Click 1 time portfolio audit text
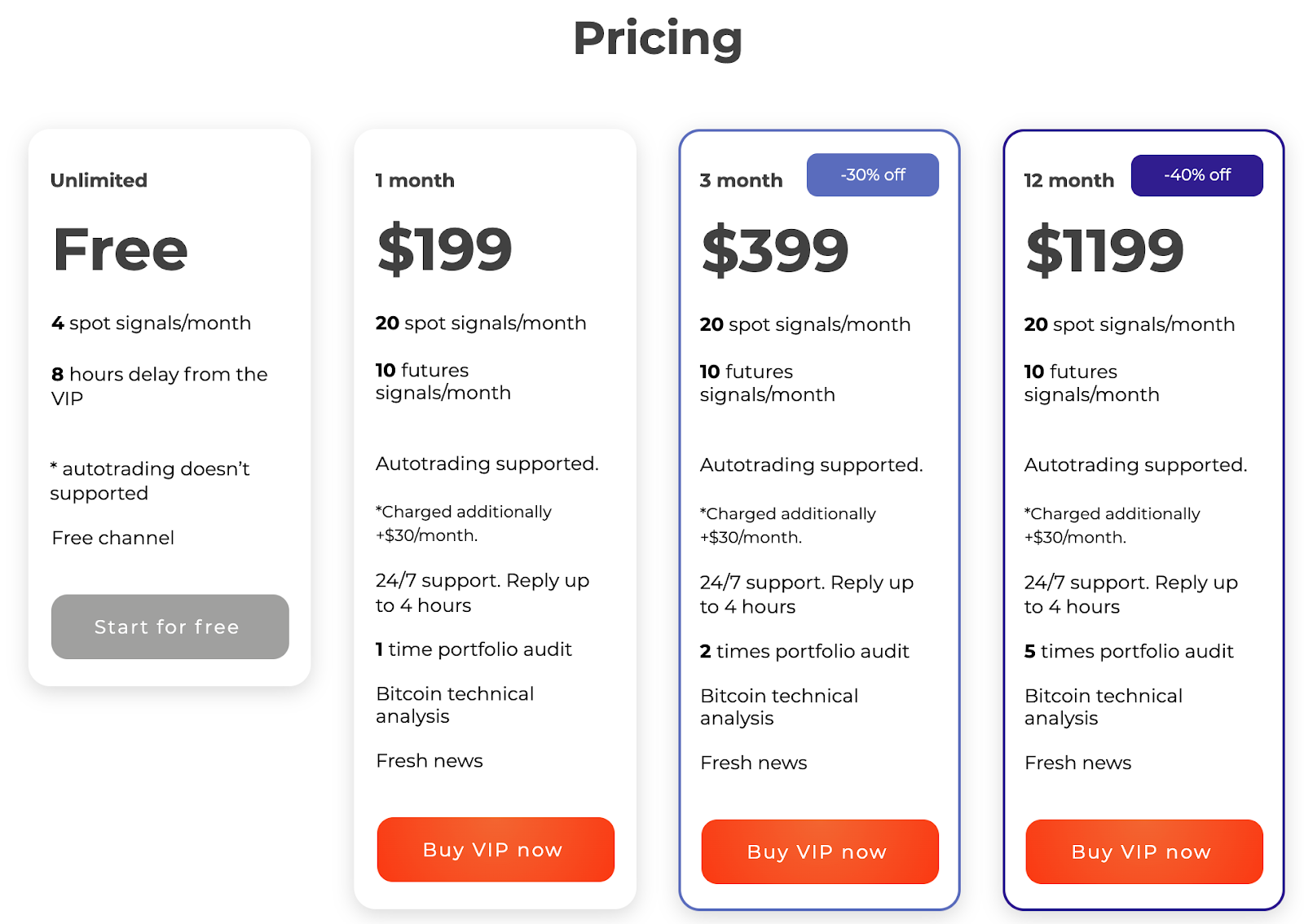This screenshot has width=1304, height=924. click(x=474, y=649)
